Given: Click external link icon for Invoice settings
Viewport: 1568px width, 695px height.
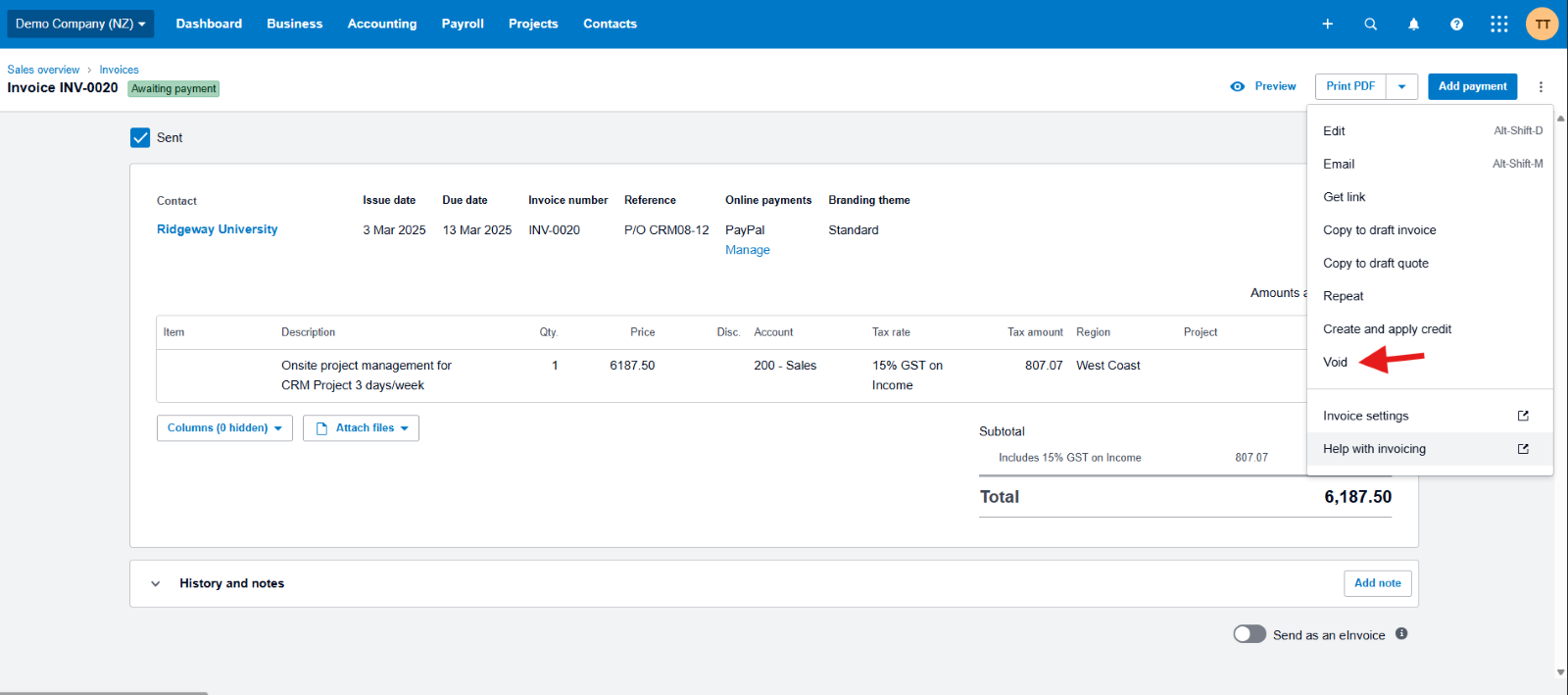Looking at the screenshot, I should (1523, 416).
